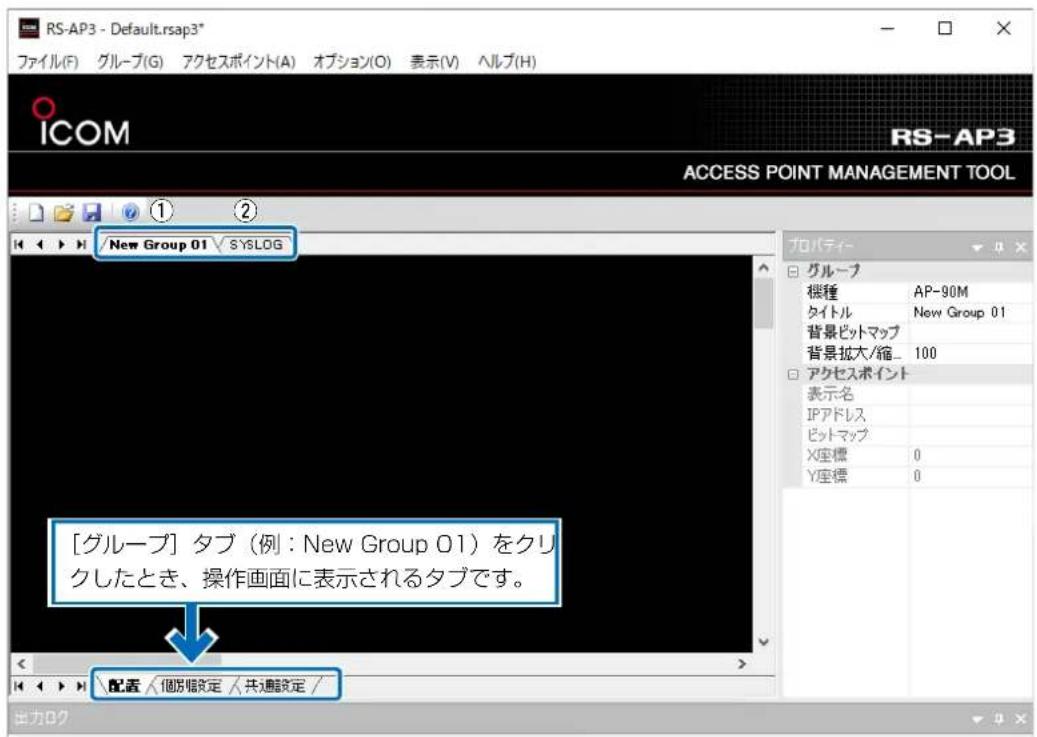This screenshot has height=737, width=1037.
Task: Go to next bottom sheet tab arrow
Action: [x=61, y=686]
